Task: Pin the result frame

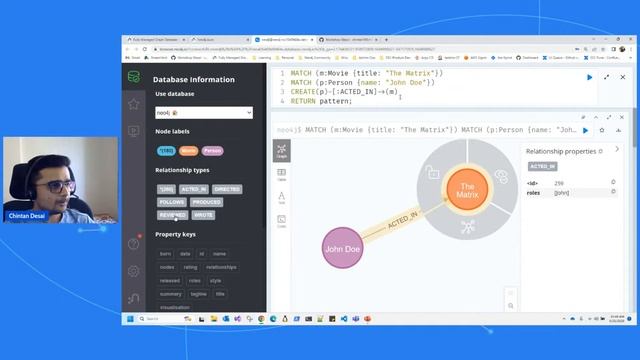Action: (x=583, y=117)
